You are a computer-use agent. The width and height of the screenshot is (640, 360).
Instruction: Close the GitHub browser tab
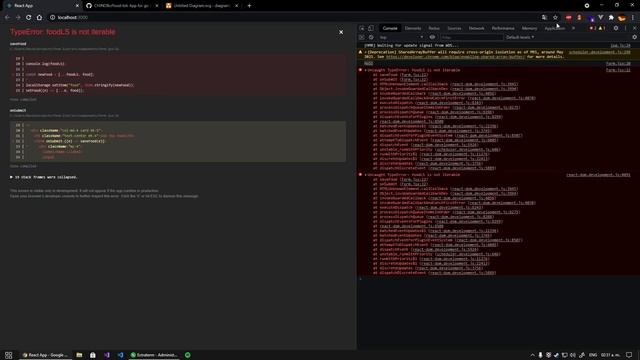point(157,6)
